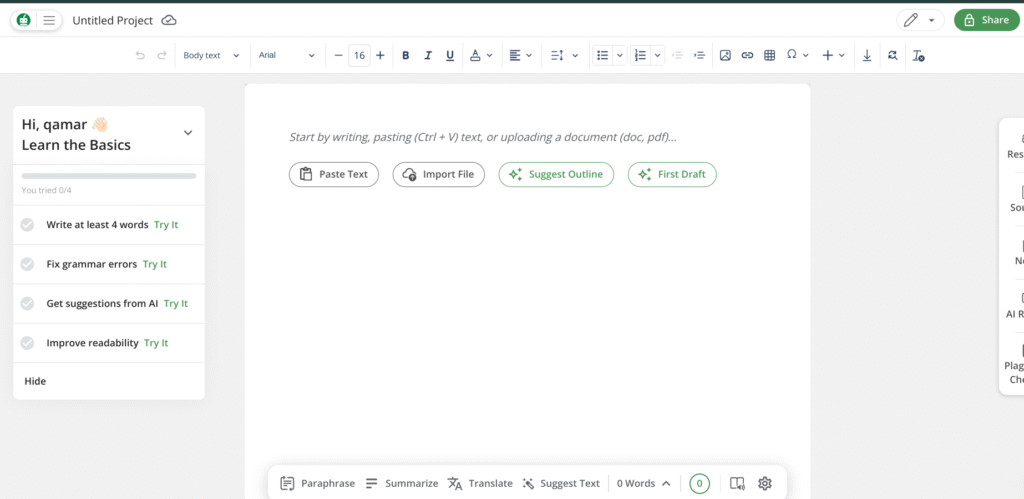Click the insert link icon
Image resolution: width=1024 pixels, height=499 pixels.
pyautogui.click(x=747, y=56)
